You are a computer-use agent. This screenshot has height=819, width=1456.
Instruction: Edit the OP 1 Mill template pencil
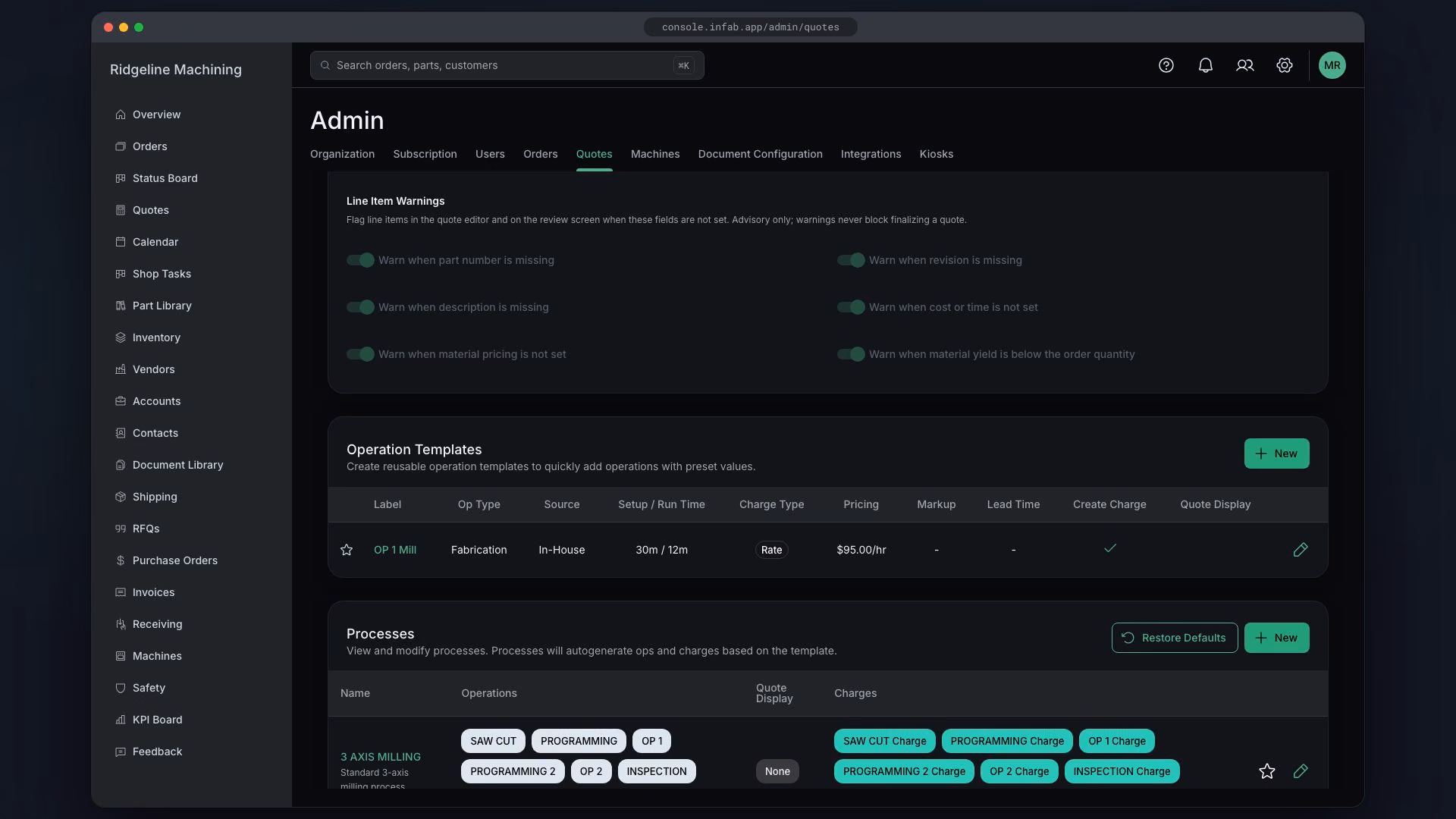1301,550
